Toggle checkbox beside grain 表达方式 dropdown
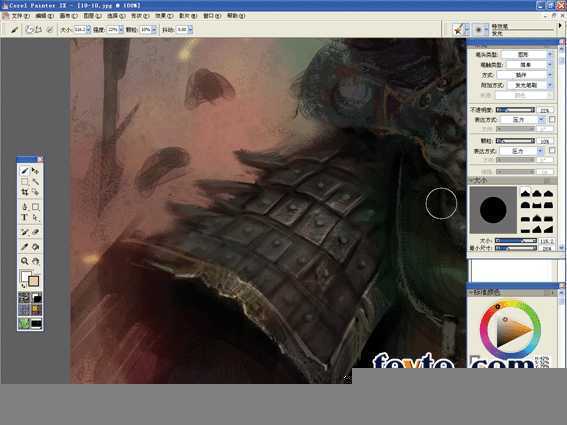The height and width of the screenshot is (425, 567). pyautogui.click(x=552, y=150)
